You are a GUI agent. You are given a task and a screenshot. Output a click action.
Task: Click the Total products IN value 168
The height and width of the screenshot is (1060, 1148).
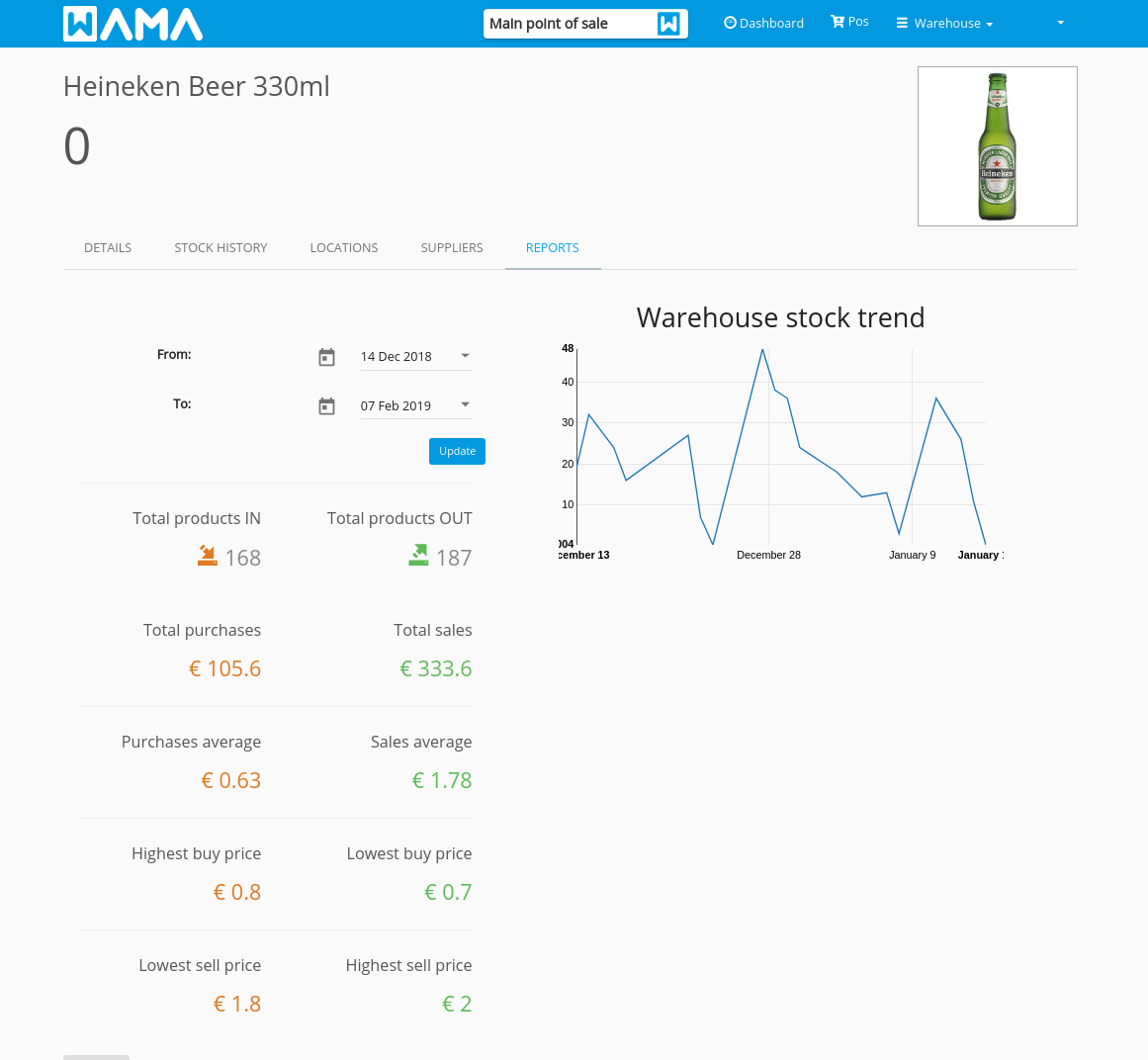(243, 558)
